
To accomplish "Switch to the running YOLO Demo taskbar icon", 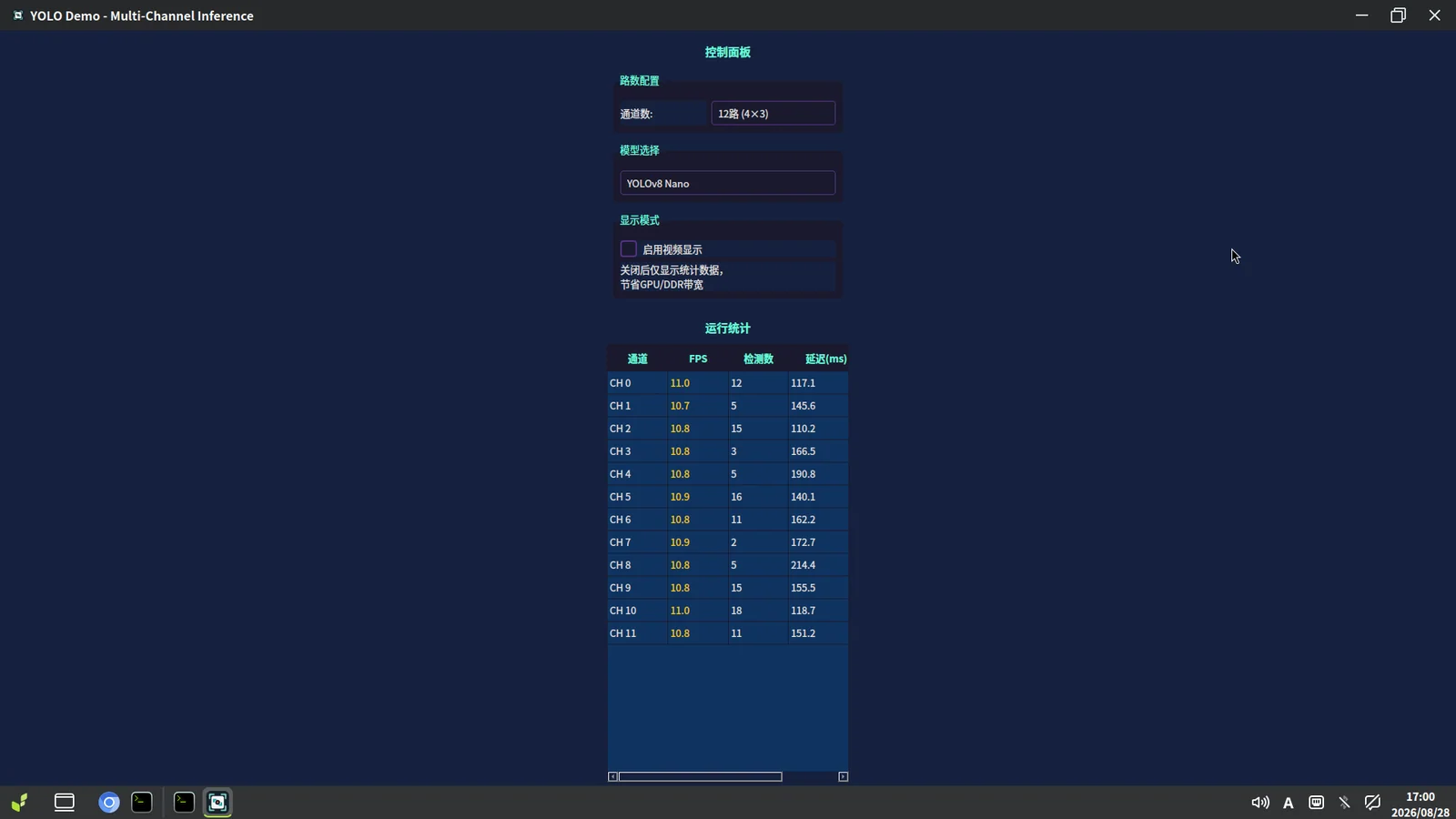I will point(217,803).
